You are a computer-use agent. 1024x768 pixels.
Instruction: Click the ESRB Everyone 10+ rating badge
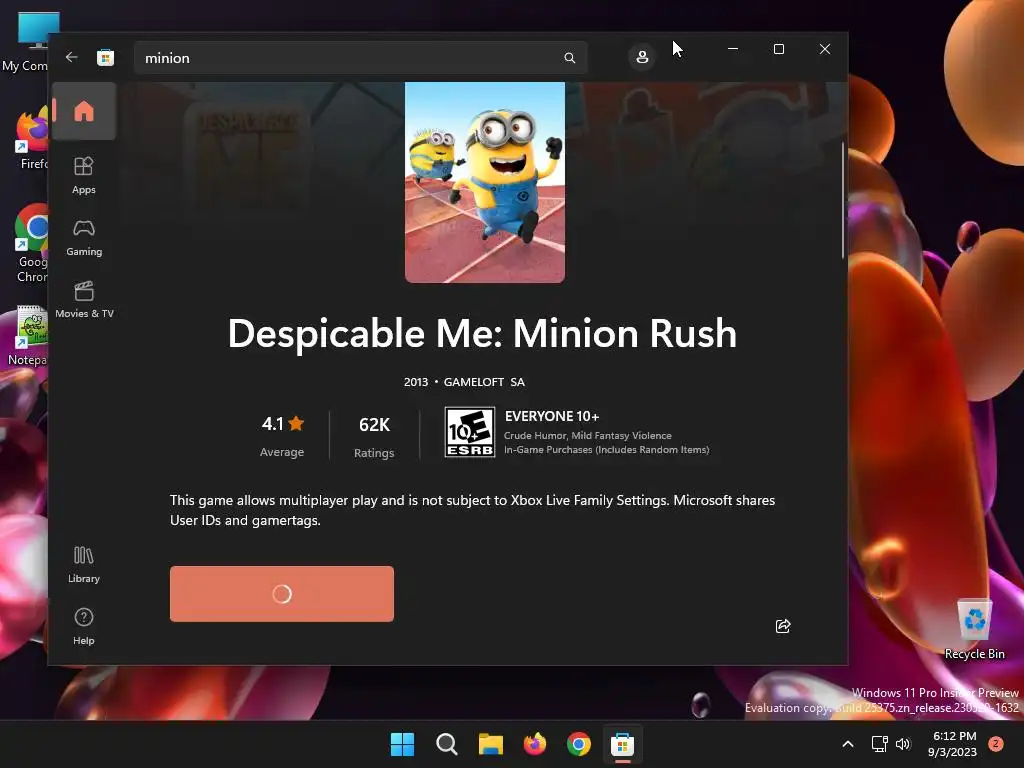pyautogui.click(x=470, y=432)
